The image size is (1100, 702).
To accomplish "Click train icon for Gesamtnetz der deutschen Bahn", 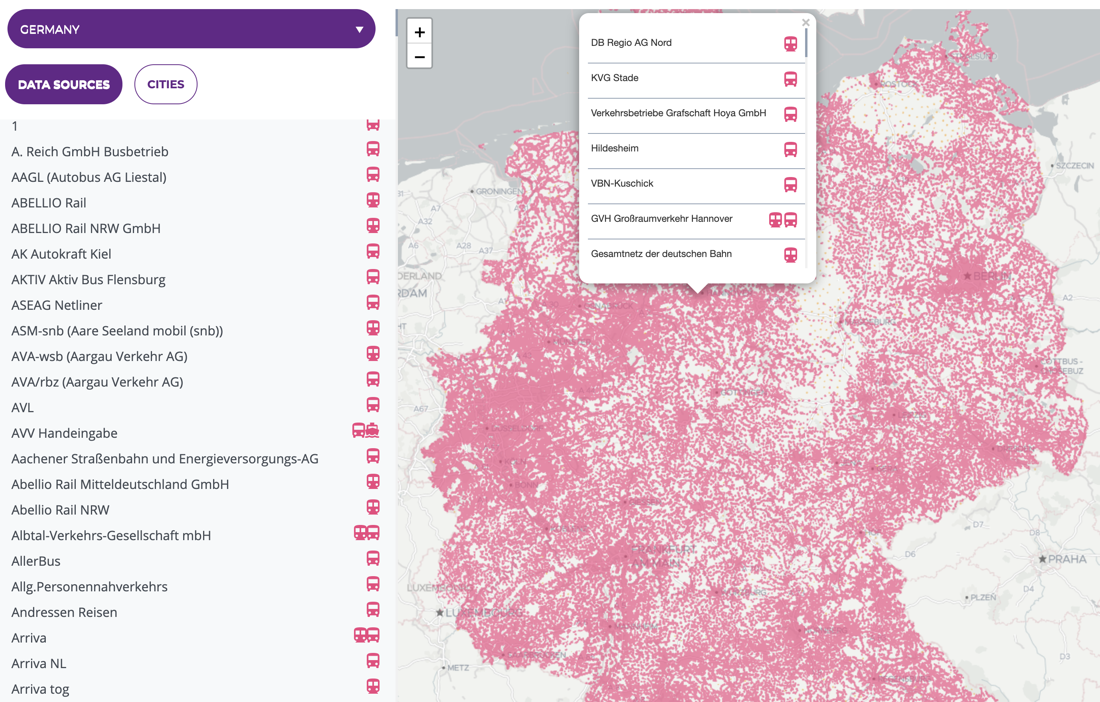I will point(791,255).
